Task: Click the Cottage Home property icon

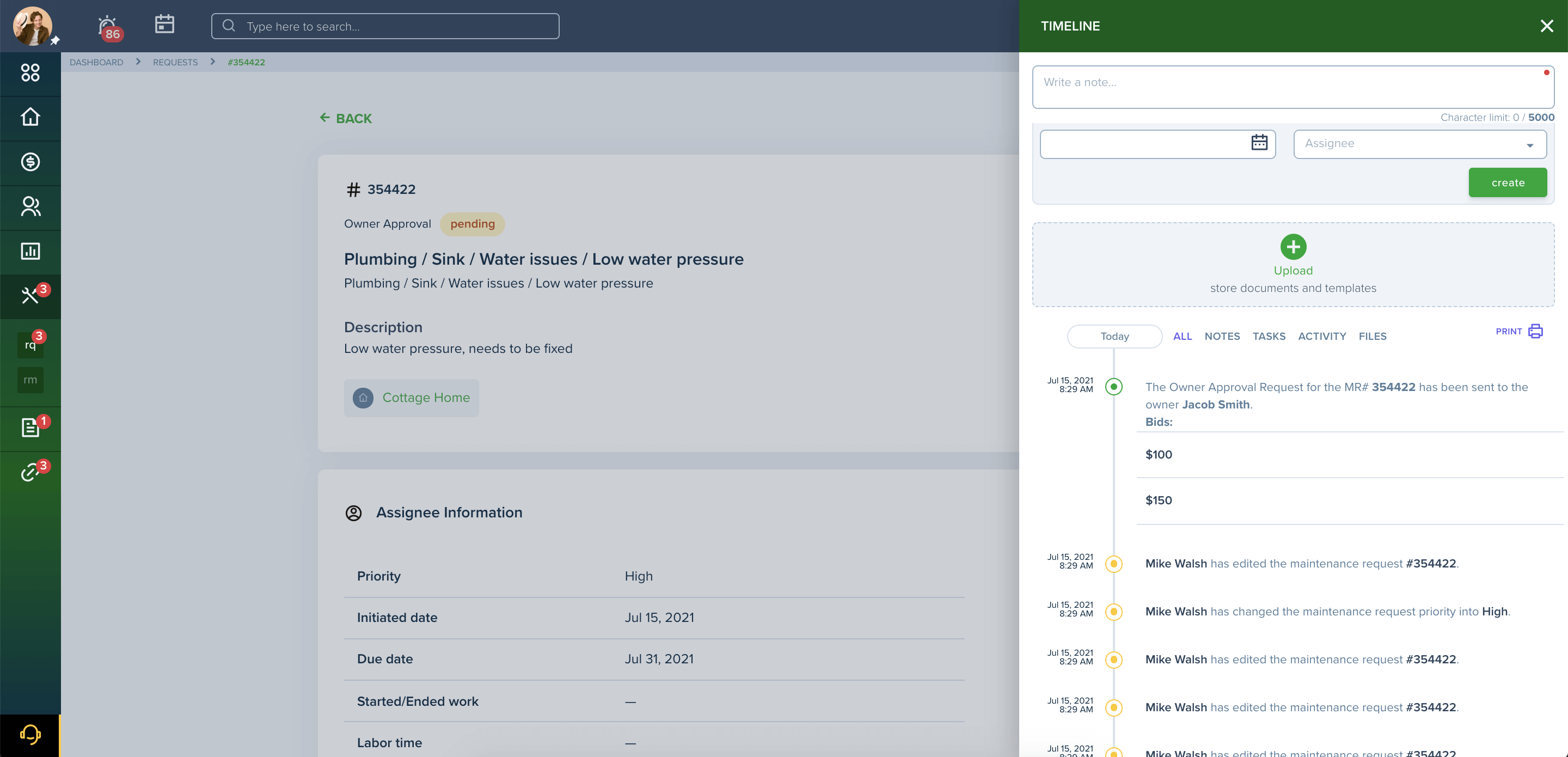Action: (363, 398)
